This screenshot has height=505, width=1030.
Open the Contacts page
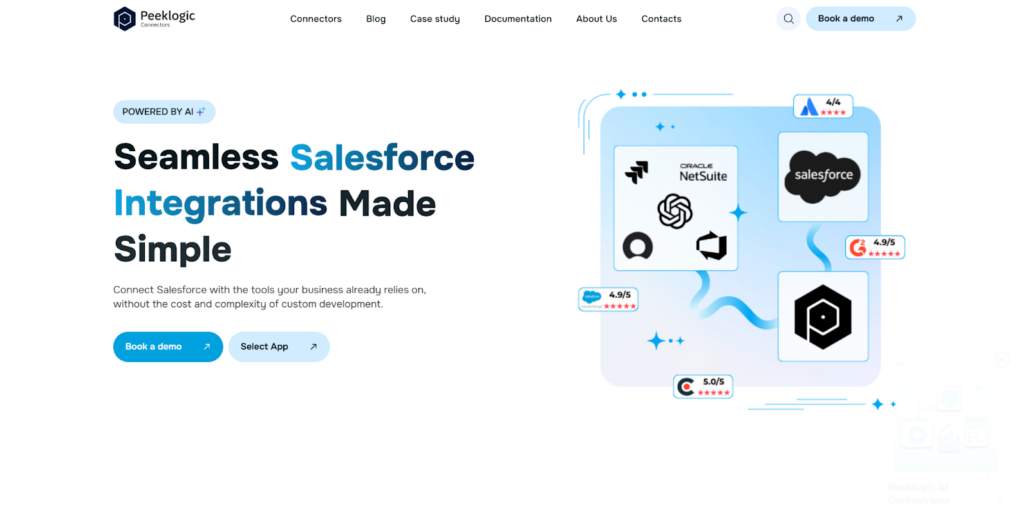point(661,19)
